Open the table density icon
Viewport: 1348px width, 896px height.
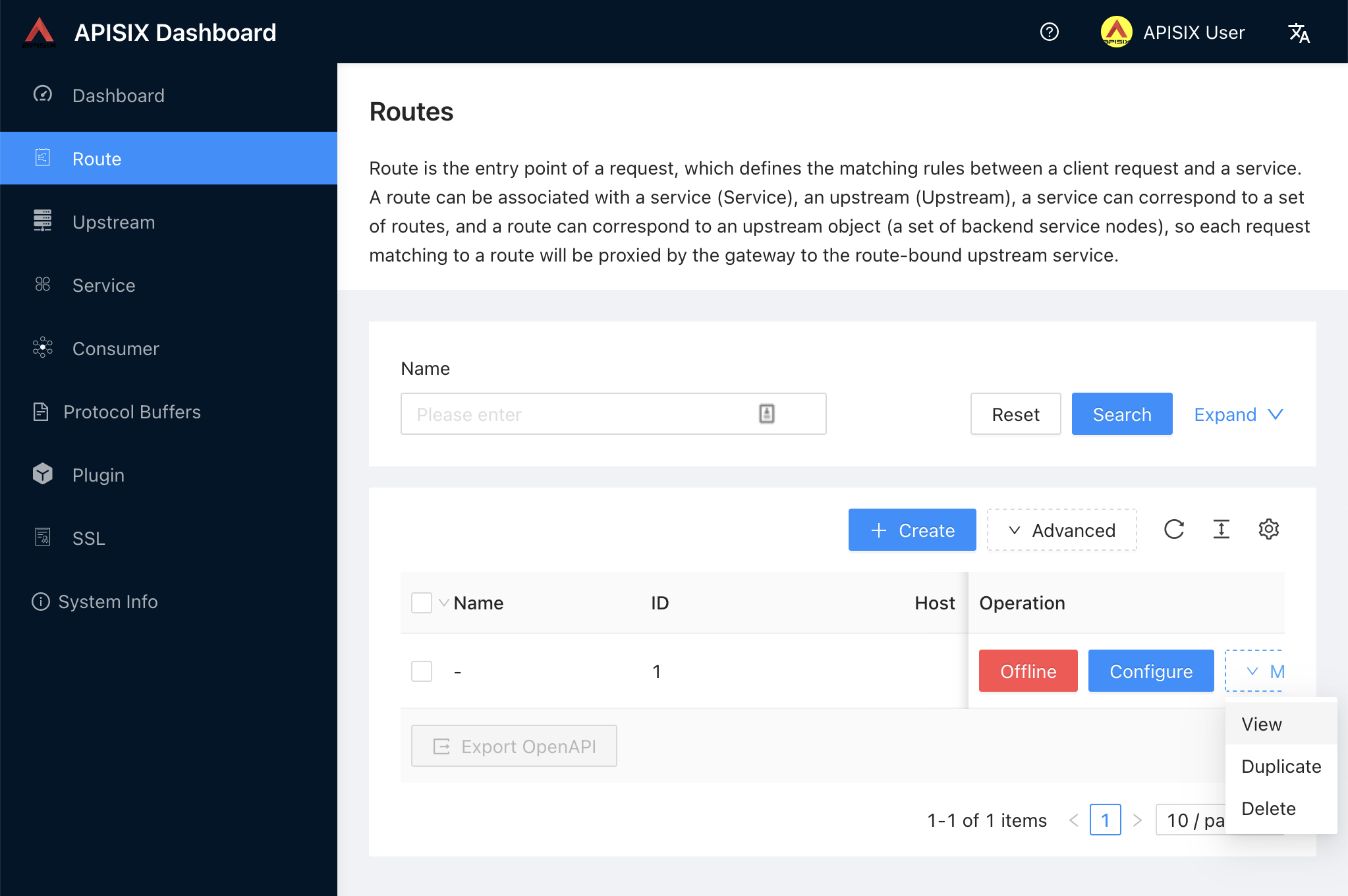pyautogui.click(x=1221, y=529)
